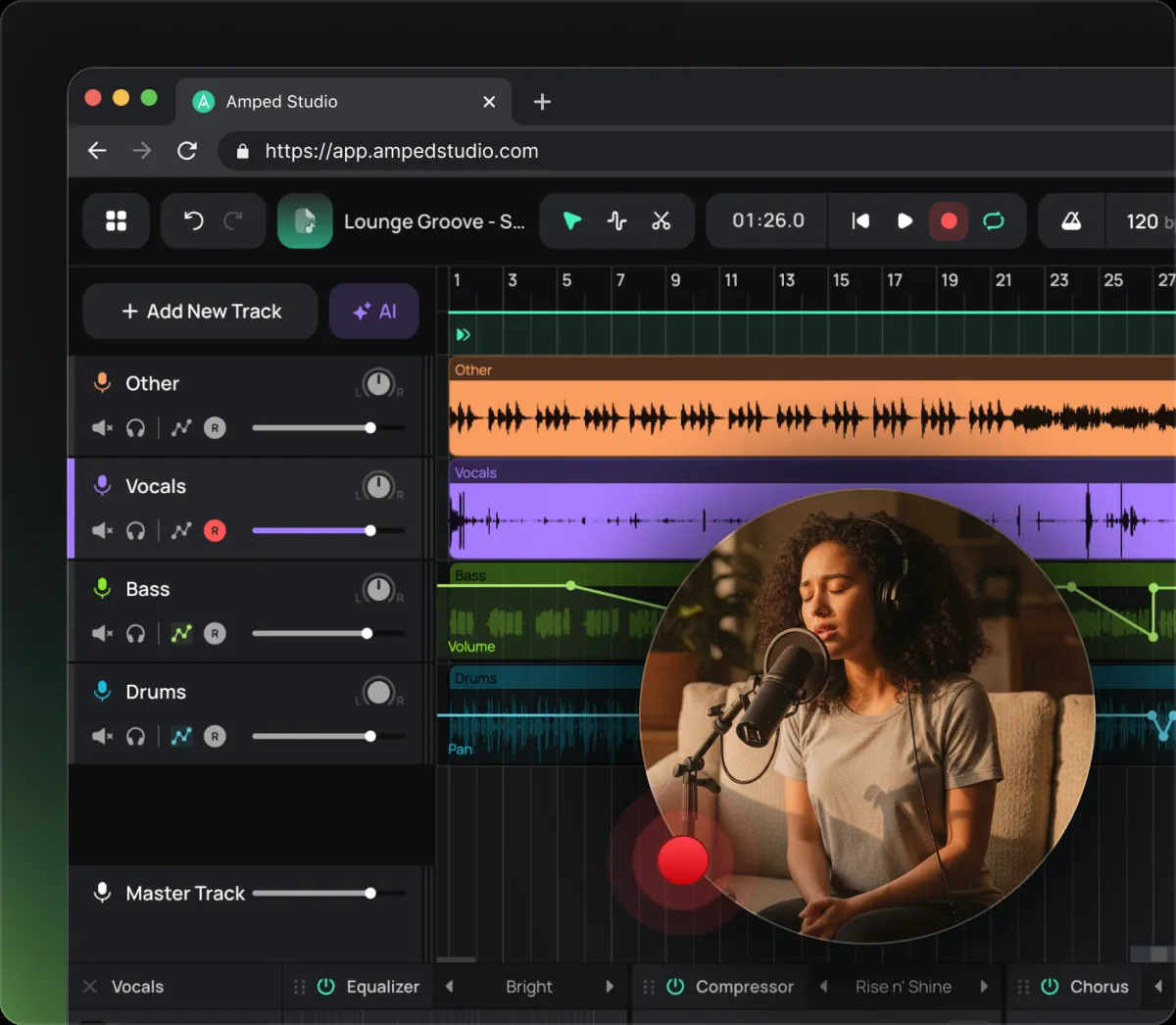The image size is (1176, 1025).
Task: Adjust the Bass track volume slider
Action: 328,634
